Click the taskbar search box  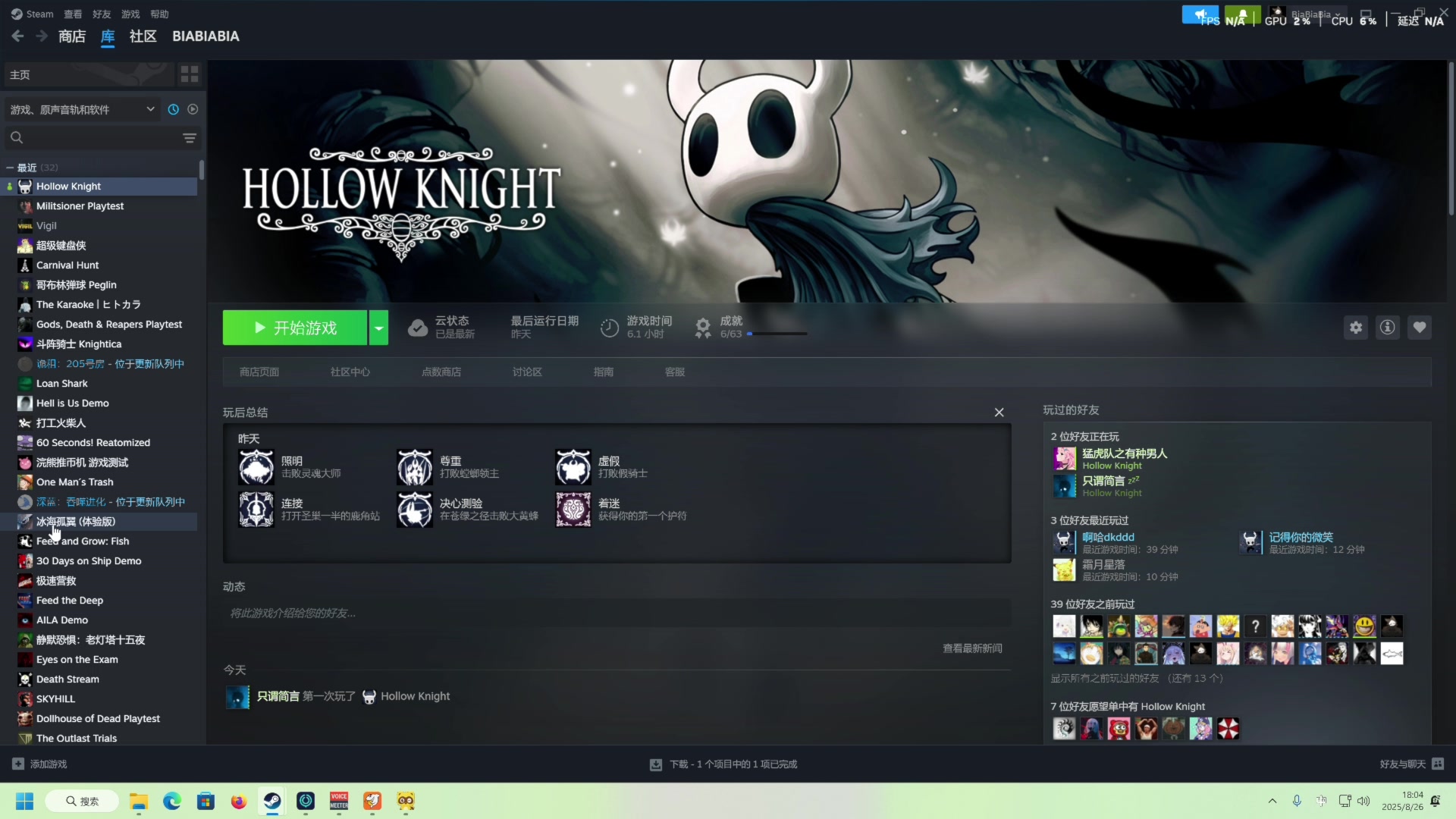(x=82, y=801)
